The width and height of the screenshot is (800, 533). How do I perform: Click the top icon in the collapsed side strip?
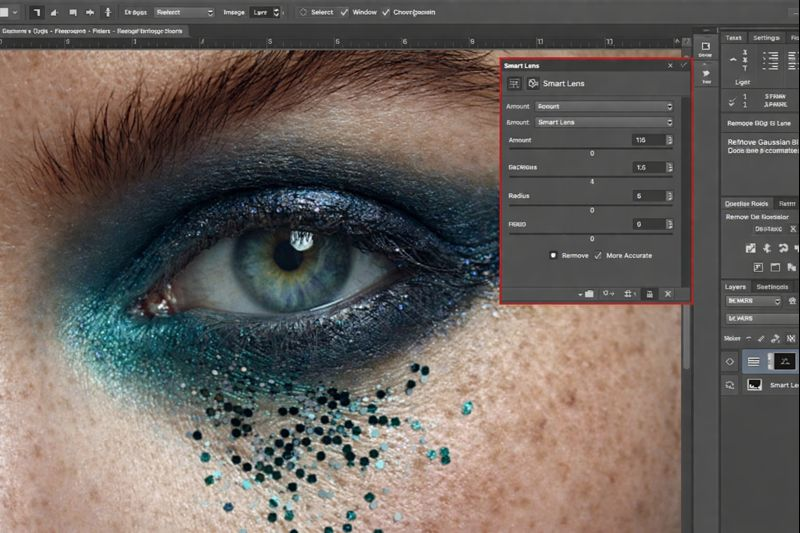click(x=705, y=46)
